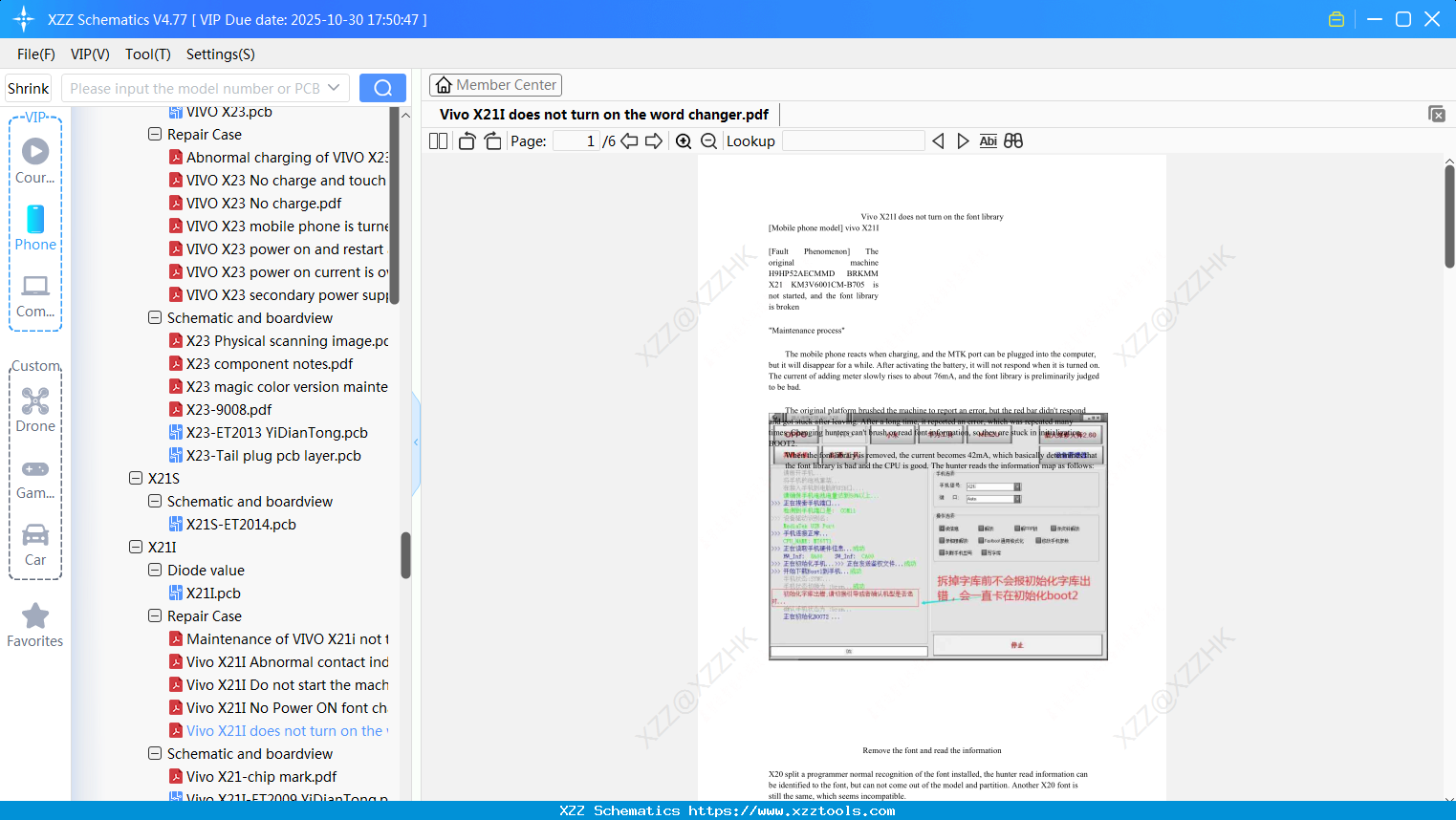Screen dimensions: 1456x820
Task: Click the Page number input field
Action: pos(576,141)
